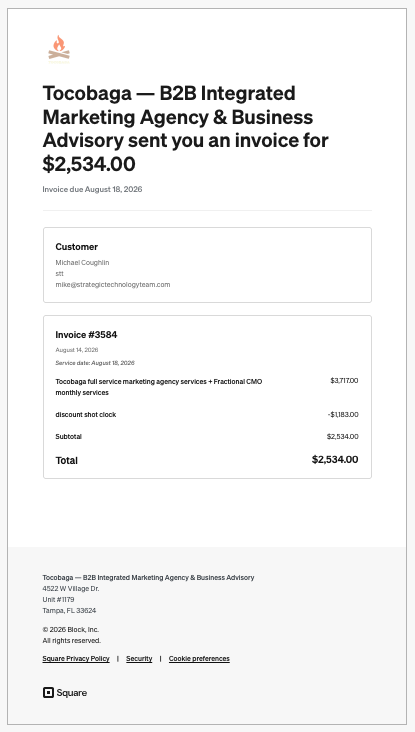Click the 4522 W Village Dr. address line
Image resolution: width=415 pixels, height=732 pixels.
point(71,589)
